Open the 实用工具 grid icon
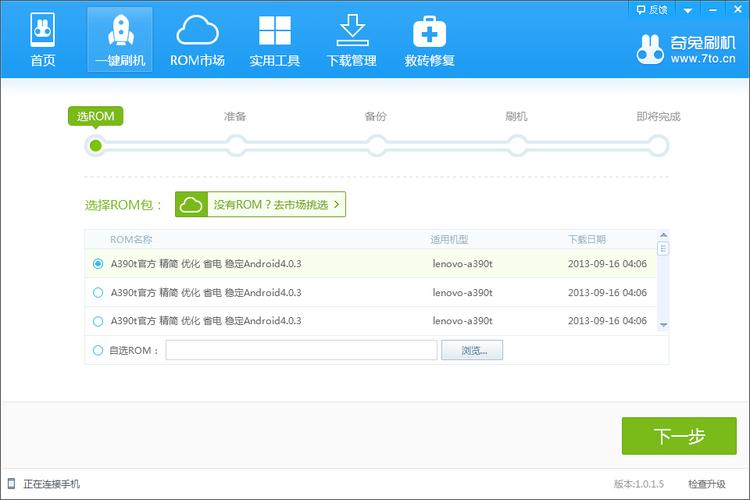750x500 pixels. pos(275,31)
